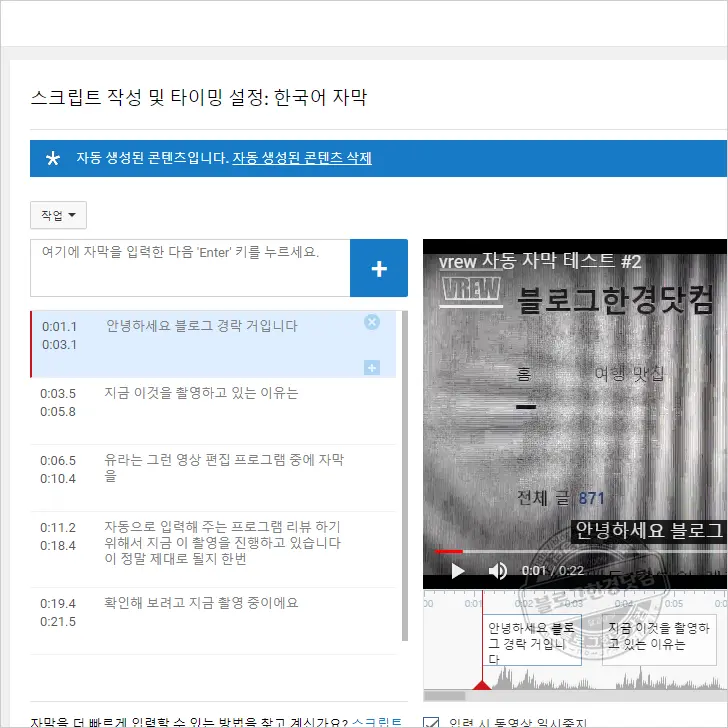This screenshot has height=728, width=728.
Task: Delete the 0:01.1 subtitle with the X icon
Action: point(372,322)
